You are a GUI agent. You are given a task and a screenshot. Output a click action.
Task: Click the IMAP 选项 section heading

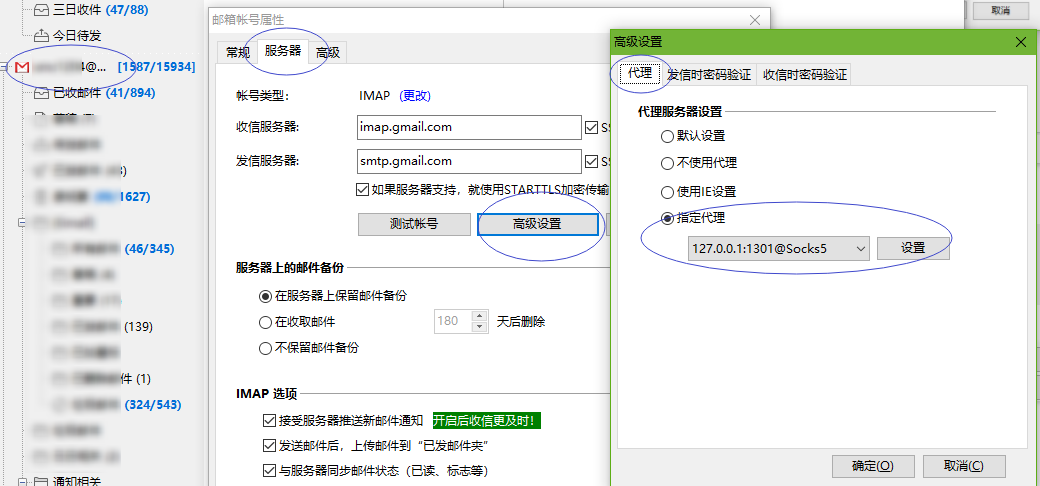coord(267,394)
